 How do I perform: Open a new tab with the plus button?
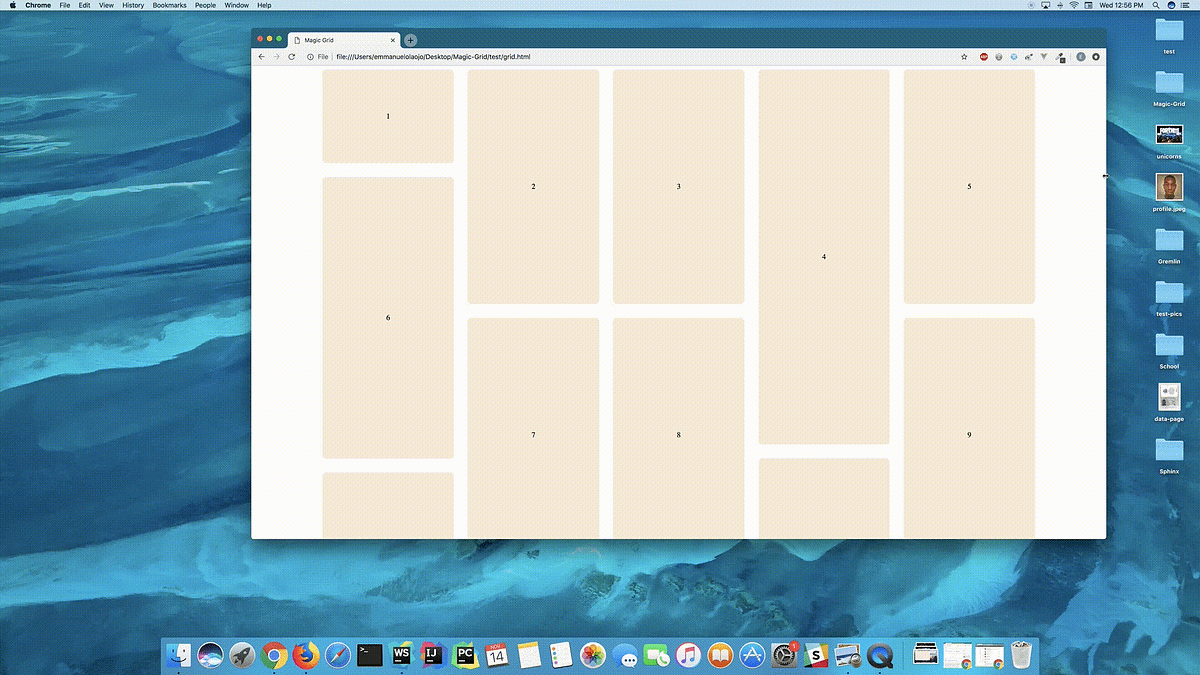tap(410, 40)
